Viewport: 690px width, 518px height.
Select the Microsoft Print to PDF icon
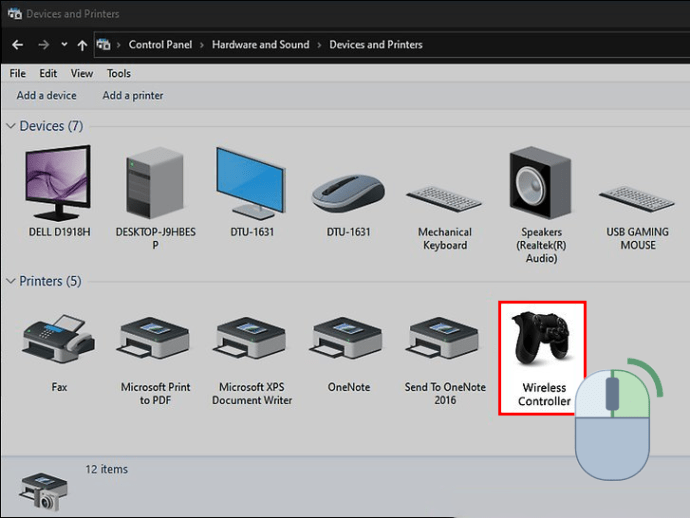tap(154, 338)
